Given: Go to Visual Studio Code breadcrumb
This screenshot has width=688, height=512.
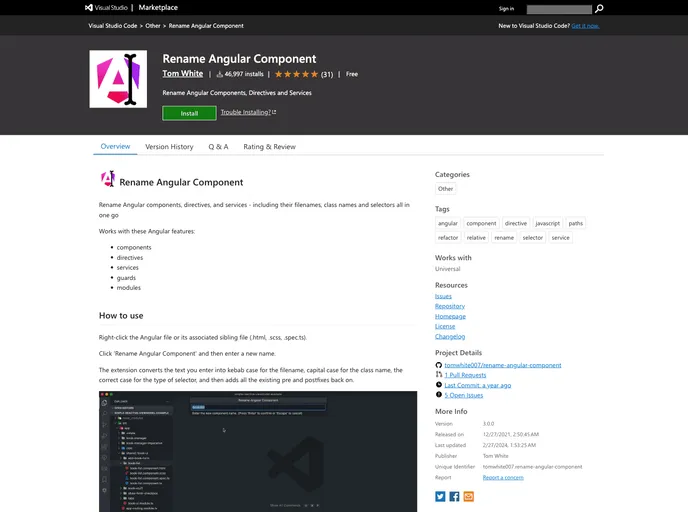Looking at the screenshot, I should click(x=113, y=26).
